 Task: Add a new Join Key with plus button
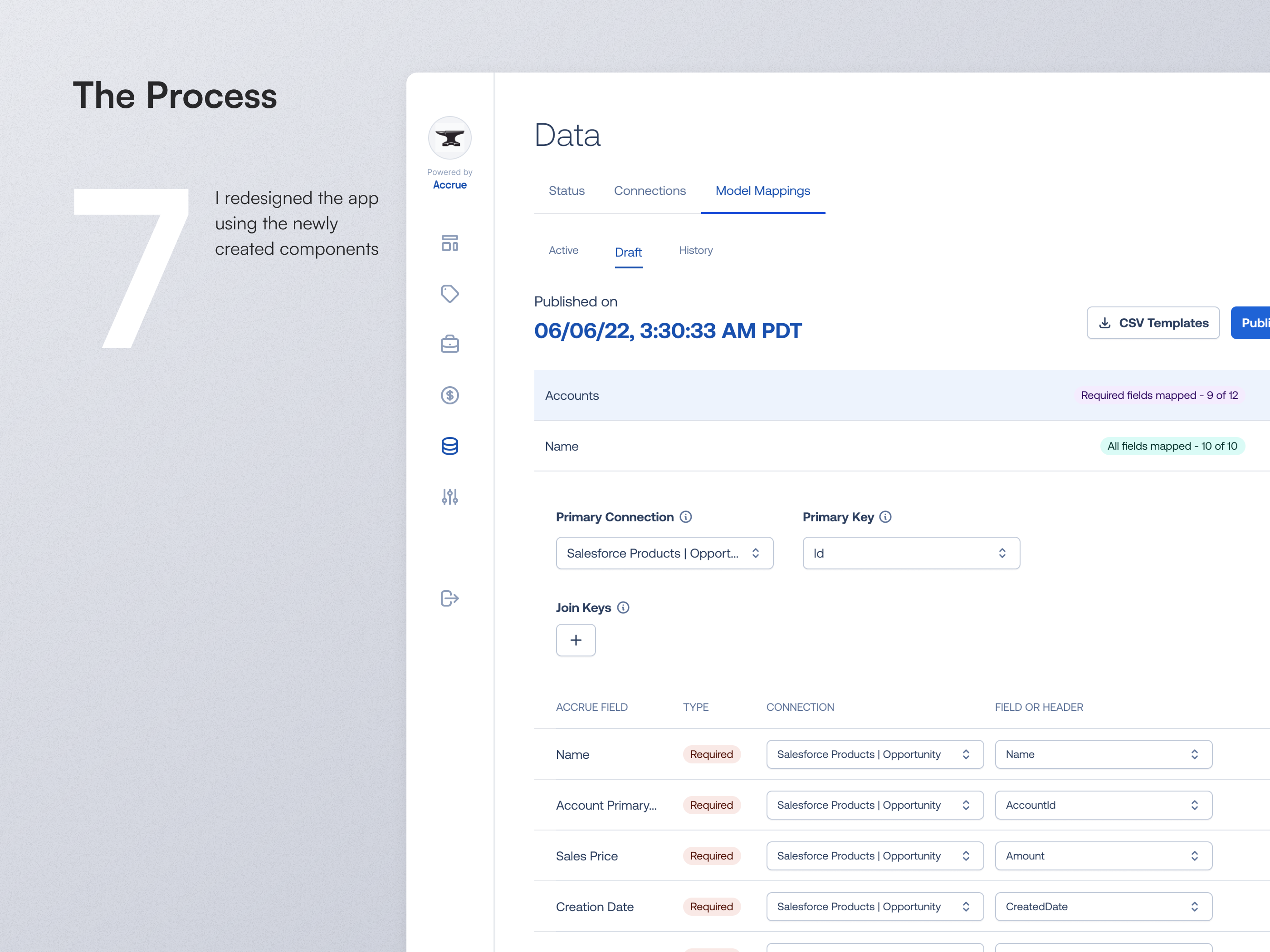(576, 640)
